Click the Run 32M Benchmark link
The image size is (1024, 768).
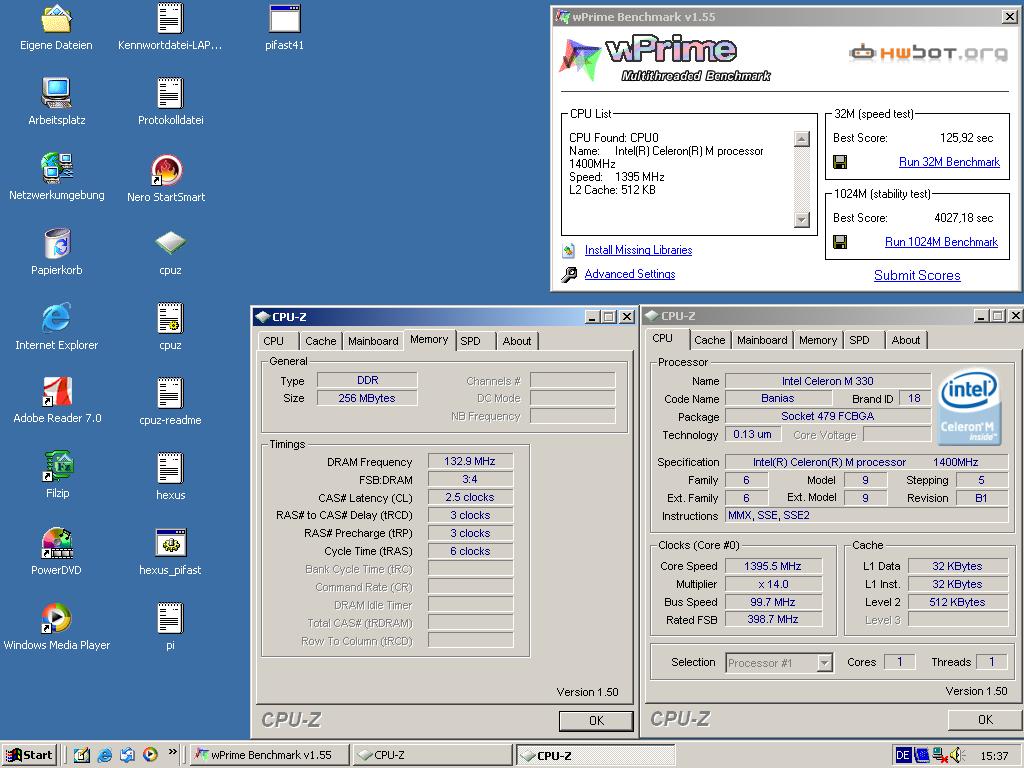(949, 162)
